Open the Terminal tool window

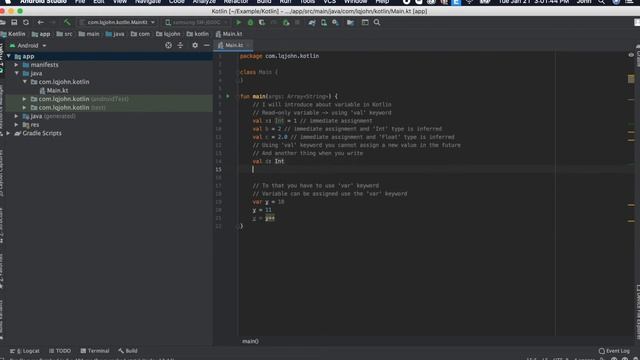pyautogui.click(x=95, y=351)
